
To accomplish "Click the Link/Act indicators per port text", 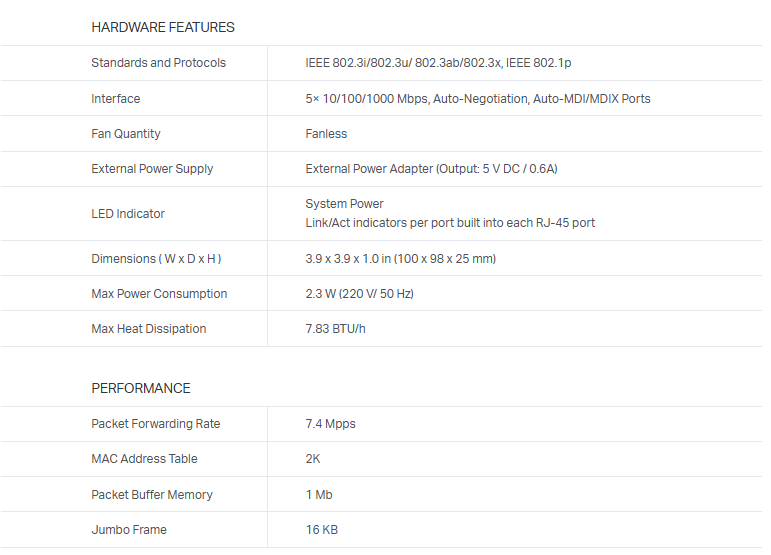I will click(450, 223).
